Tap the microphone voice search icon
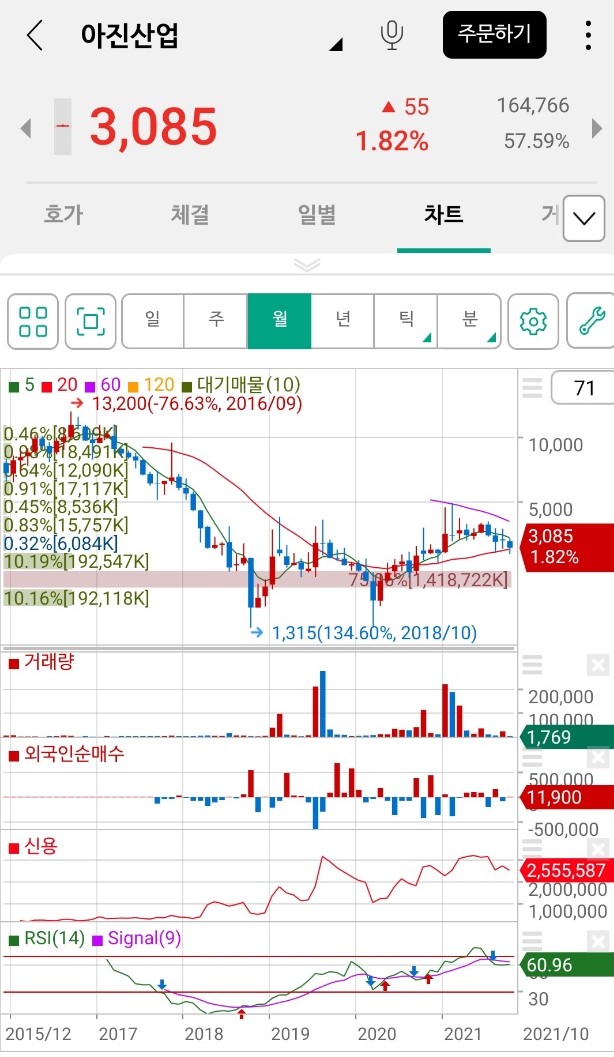Screen dimensions: 614x1057 [x=392, y=34]
